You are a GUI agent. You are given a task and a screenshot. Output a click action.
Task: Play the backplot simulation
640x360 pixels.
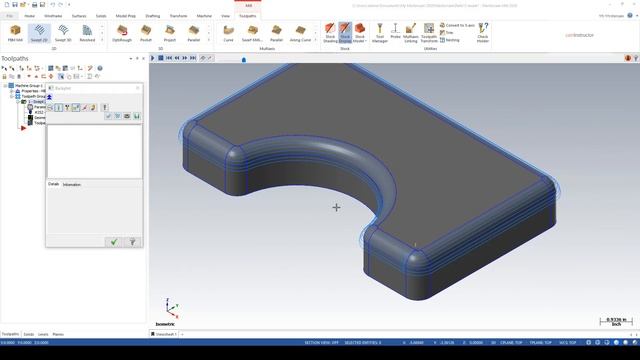153,58
